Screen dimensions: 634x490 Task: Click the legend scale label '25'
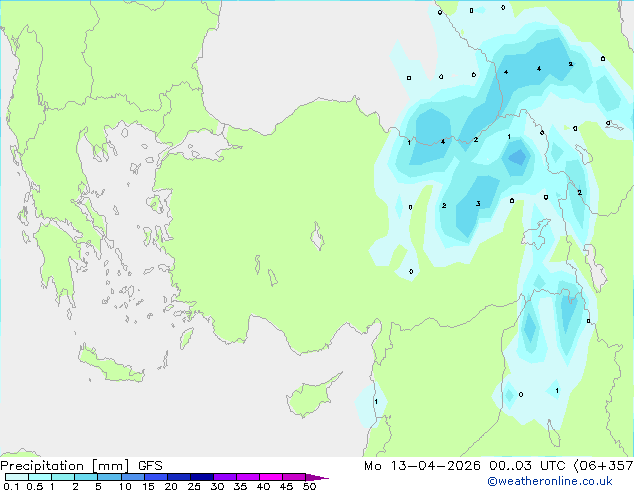pyautogui.click(x=194, y=486)
